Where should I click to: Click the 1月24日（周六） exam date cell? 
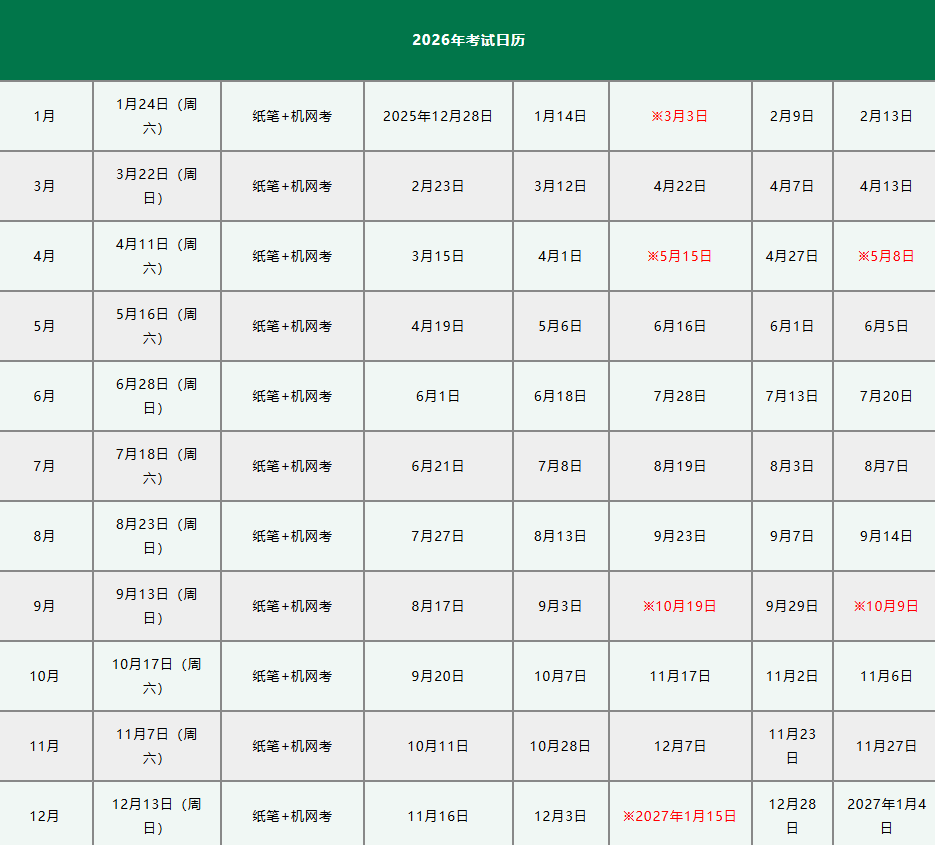pyautogui.click(x=156, y=116)
